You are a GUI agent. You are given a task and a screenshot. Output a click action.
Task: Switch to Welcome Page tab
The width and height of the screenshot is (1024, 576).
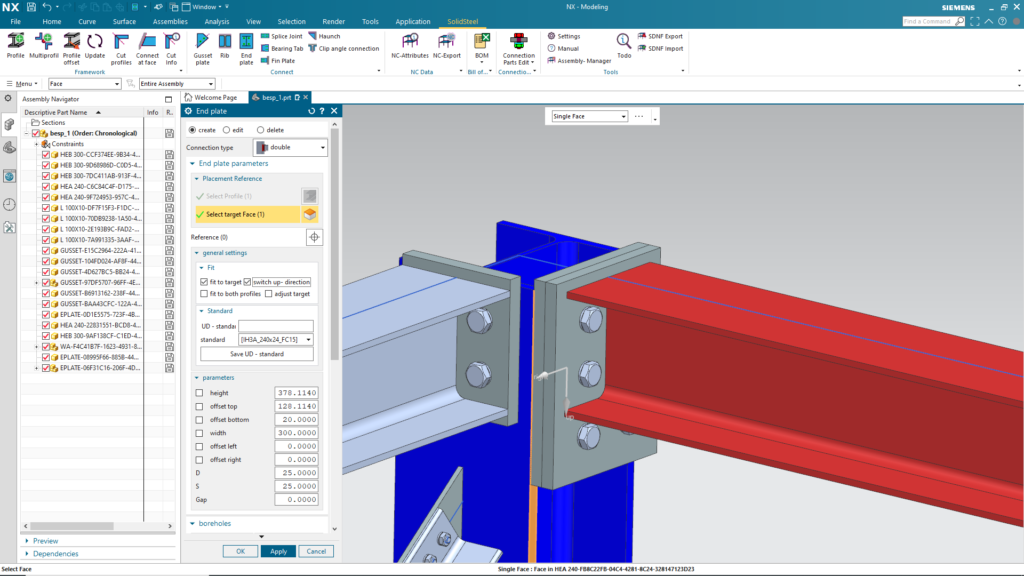click(210, 97)
